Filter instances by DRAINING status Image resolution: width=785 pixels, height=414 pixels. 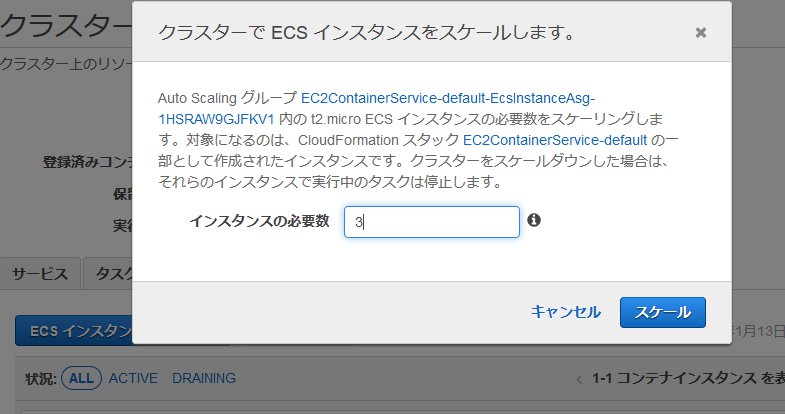[204, 378]
